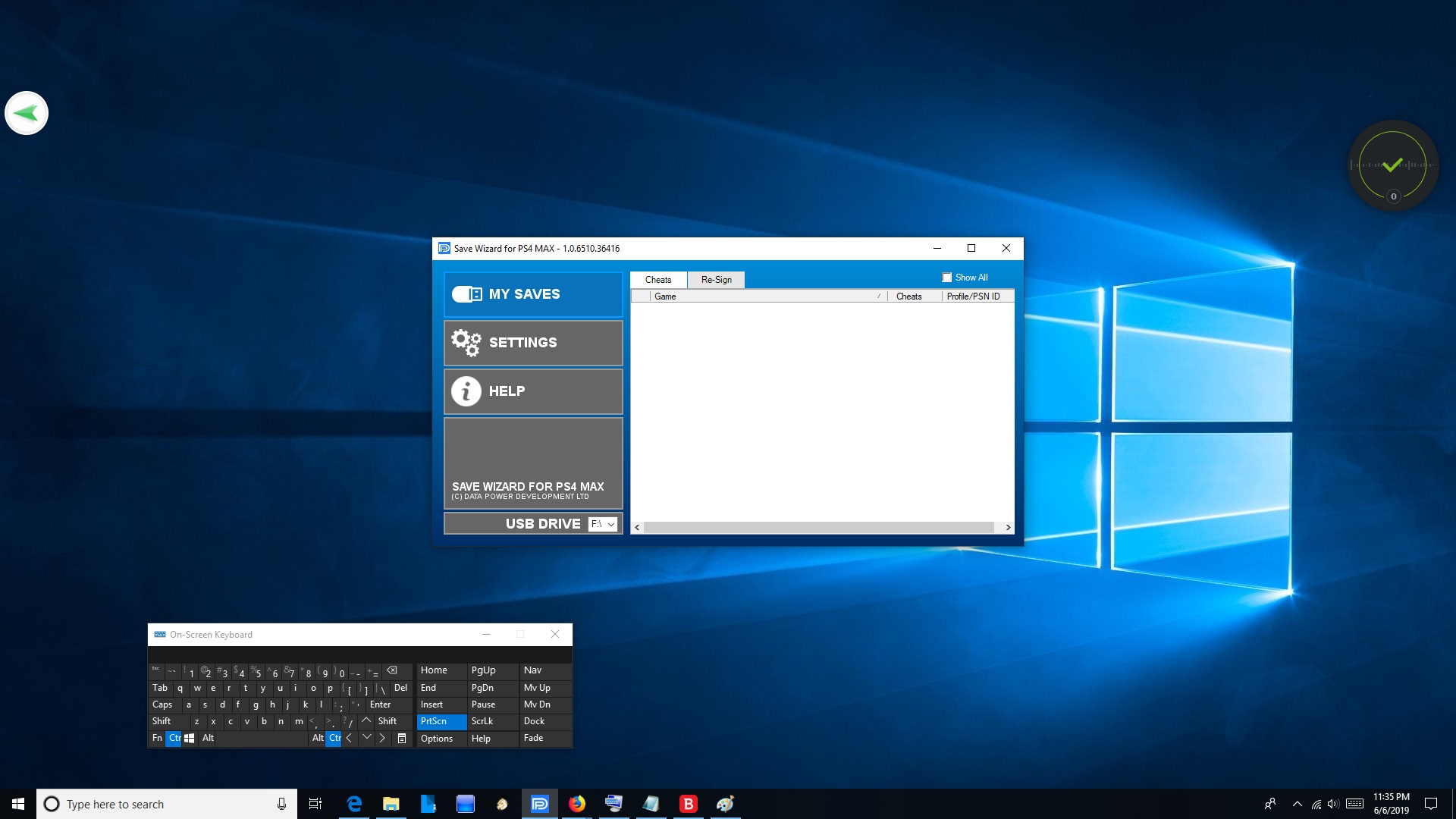Open the USB Drive letter dropdown

(x=604, y=524)
